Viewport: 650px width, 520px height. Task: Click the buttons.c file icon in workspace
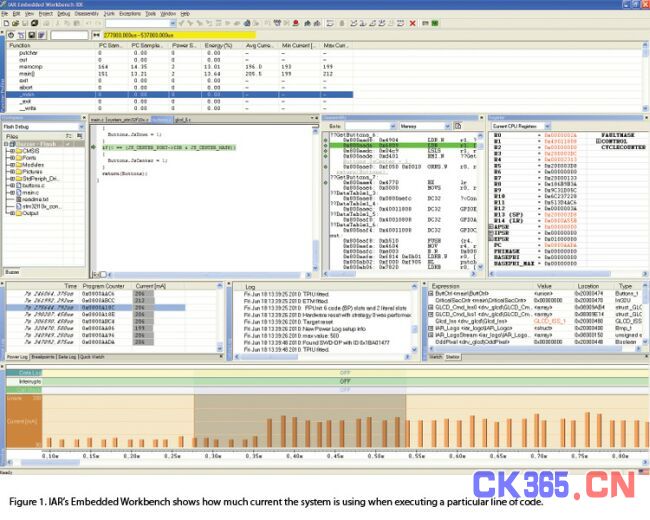tap(18, 185)
